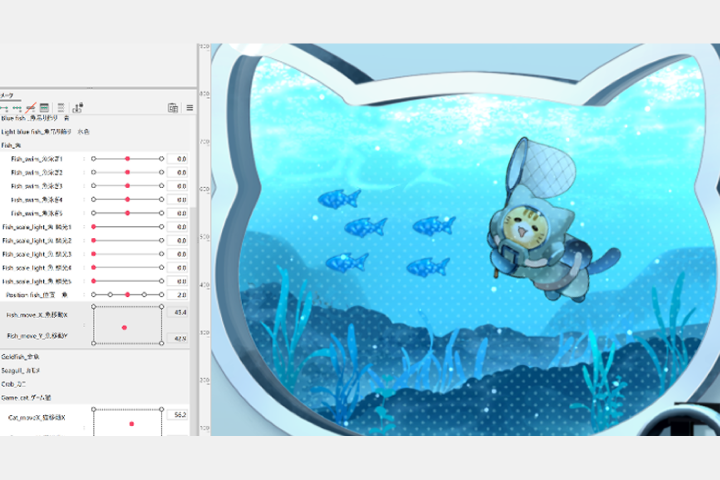Click the topmost blue fish in the canvas
Image resolution: width=720 pixels, height=480 pixels.
tap(339, 199)
